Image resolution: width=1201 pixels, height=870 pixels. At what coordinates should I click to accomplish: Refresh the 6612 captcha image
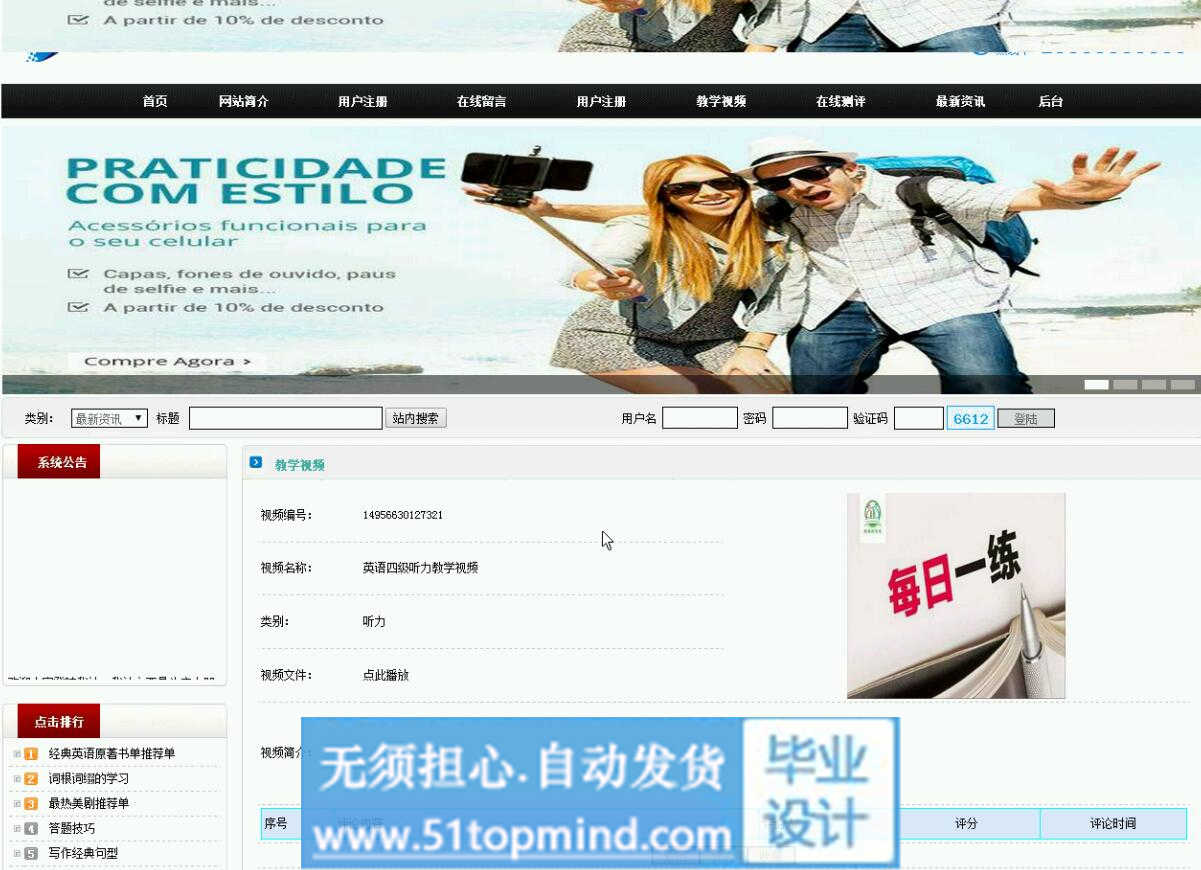(x=971, y=419)
